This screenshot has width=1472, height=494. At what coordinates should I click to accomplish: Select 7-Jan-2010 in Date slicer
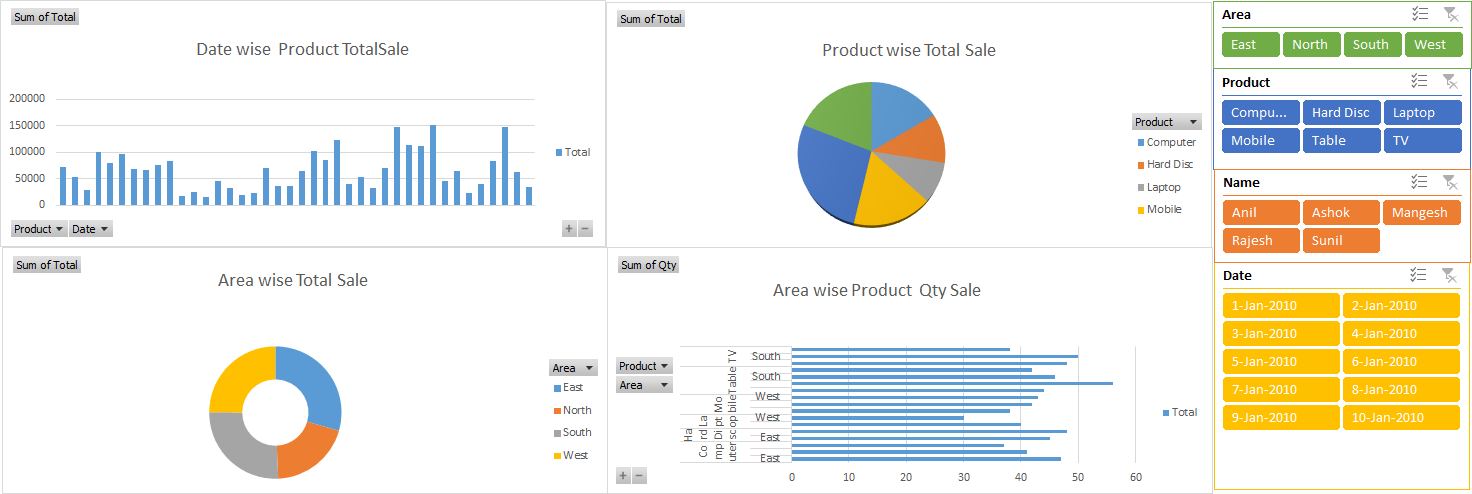point(1280,389)
